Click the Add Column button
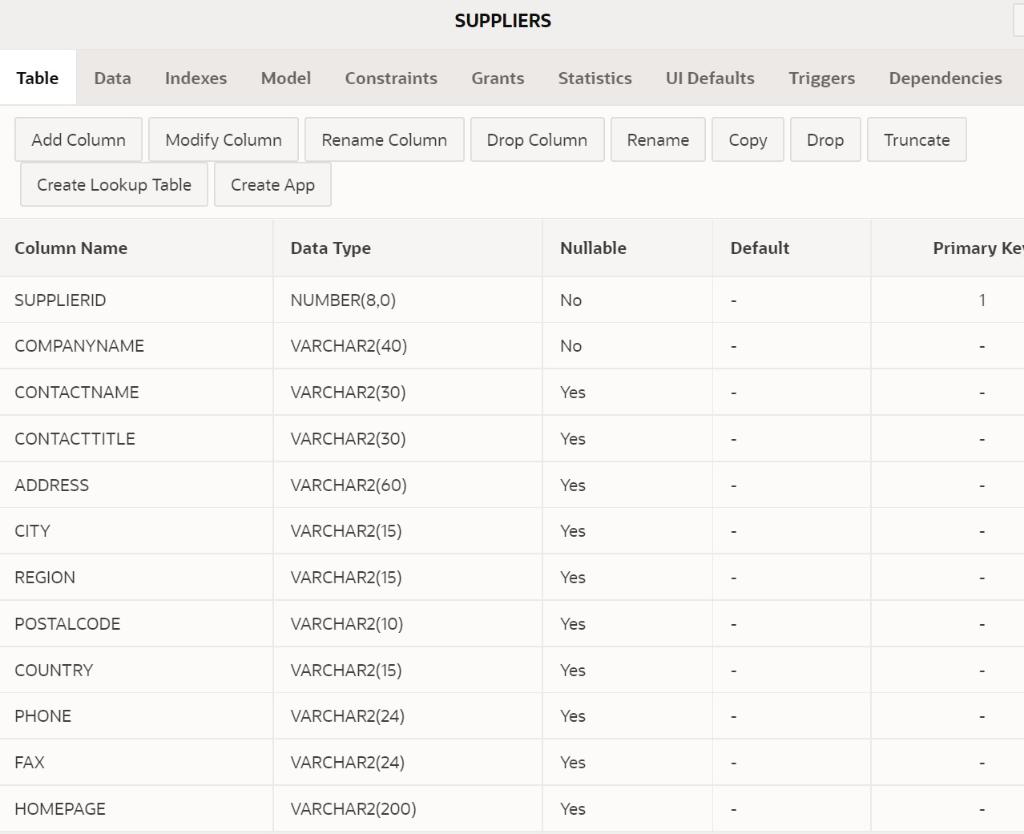This screenshot has width=1024, height=834. click(x=78, y=140)
